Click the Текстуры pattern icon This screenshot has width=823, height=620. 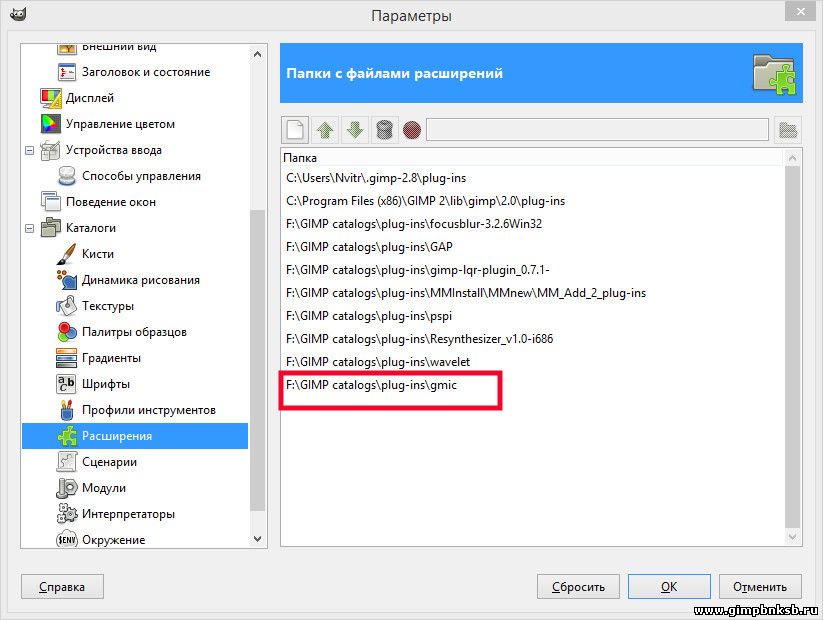point(67,306)
